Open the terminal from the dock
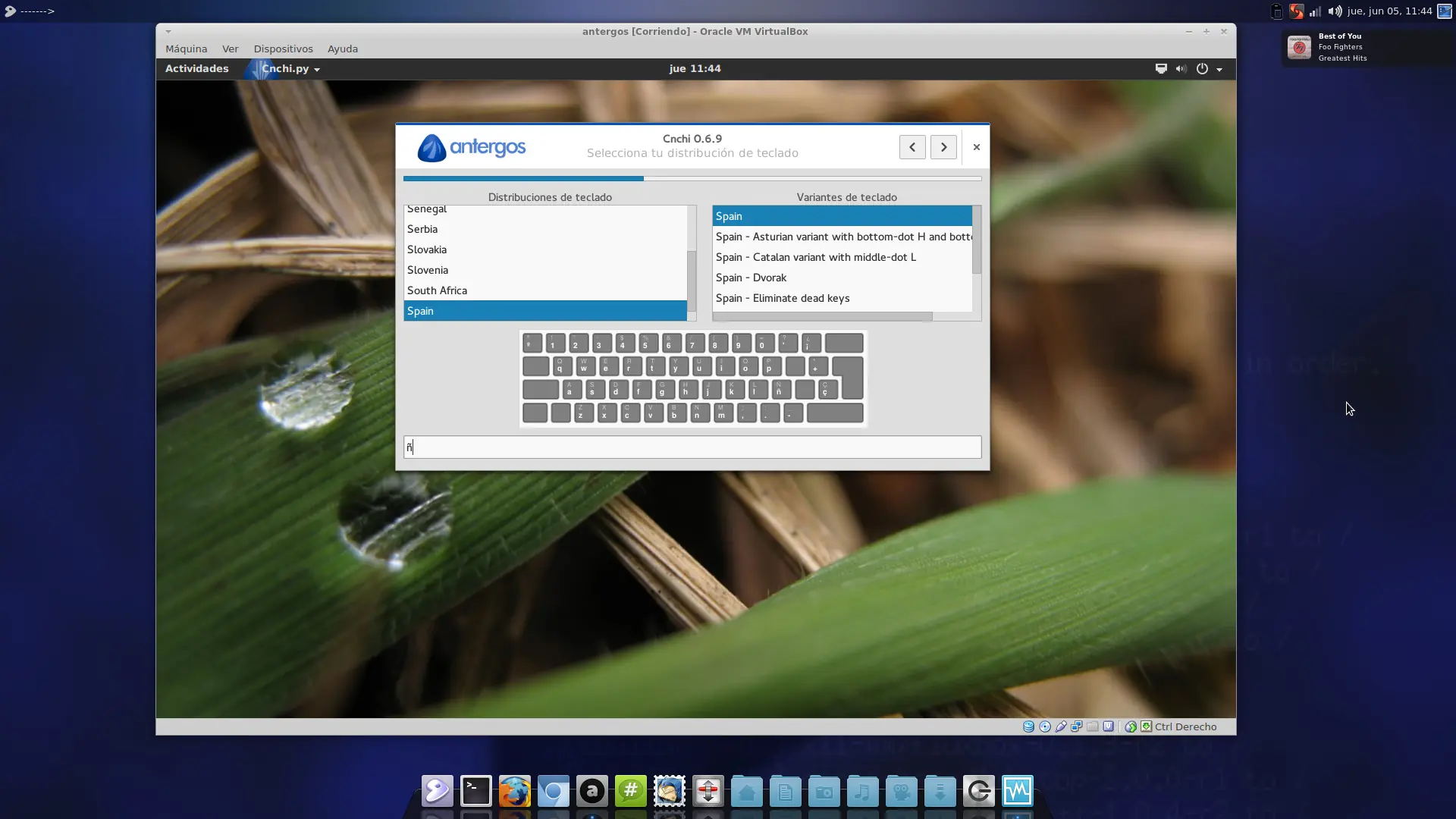 click(476, 791)
